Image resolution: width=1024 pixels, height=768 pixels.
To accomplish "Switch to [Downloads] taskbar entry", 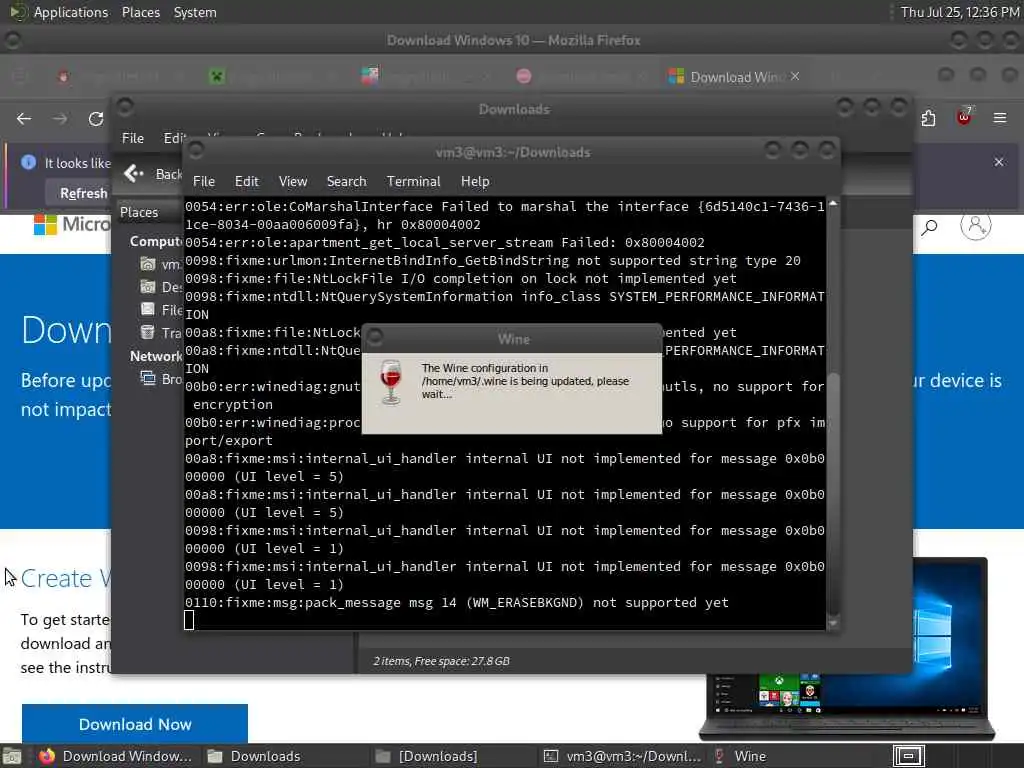I will pos(428,756).
